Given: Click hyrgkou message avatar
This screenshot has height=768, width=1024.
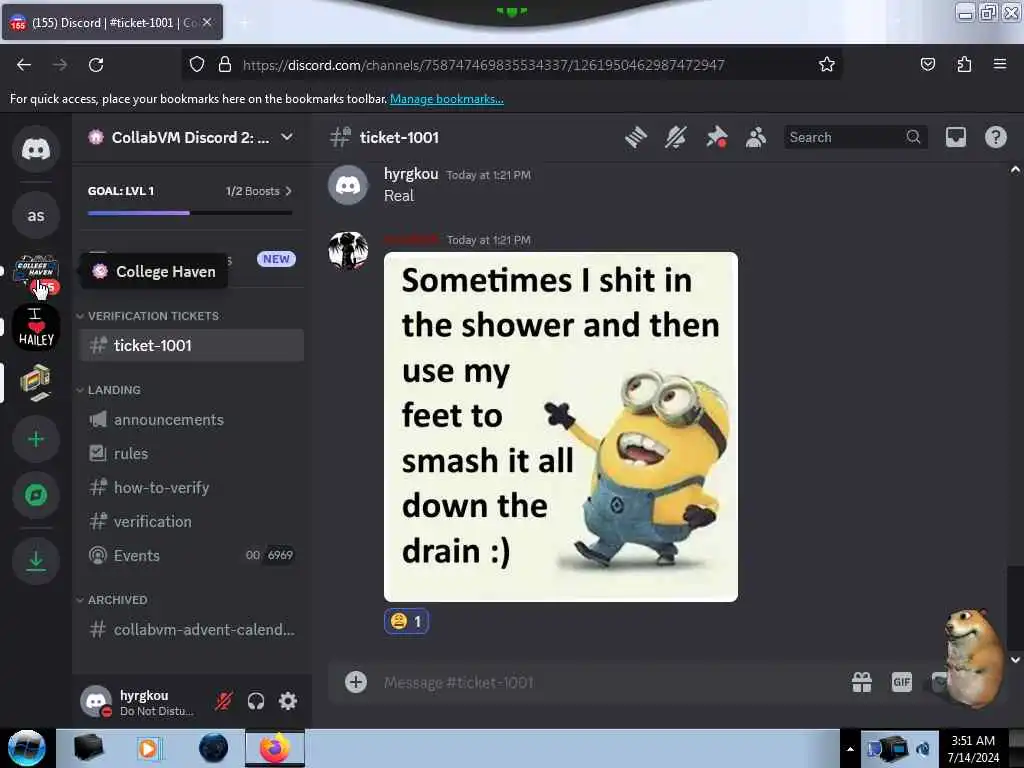Looking at the screenshot, I should pyautogui.click(x=348, y=185).
